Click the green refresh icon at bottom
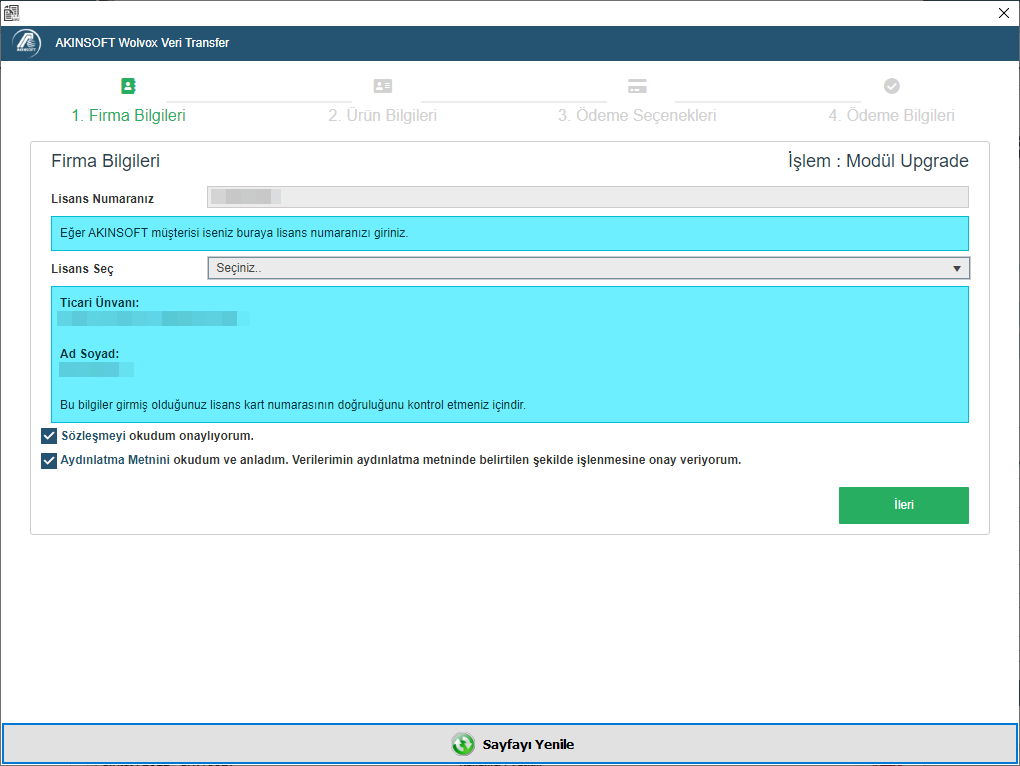This screenshot has width=1020, height=766. point(463,744)
